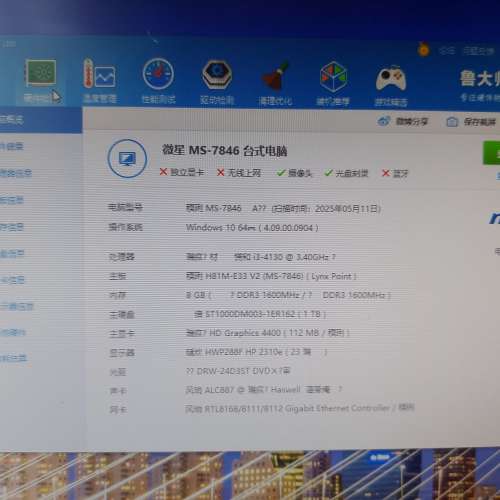Click the camera icon beside 保存截屏

(452, 122)
